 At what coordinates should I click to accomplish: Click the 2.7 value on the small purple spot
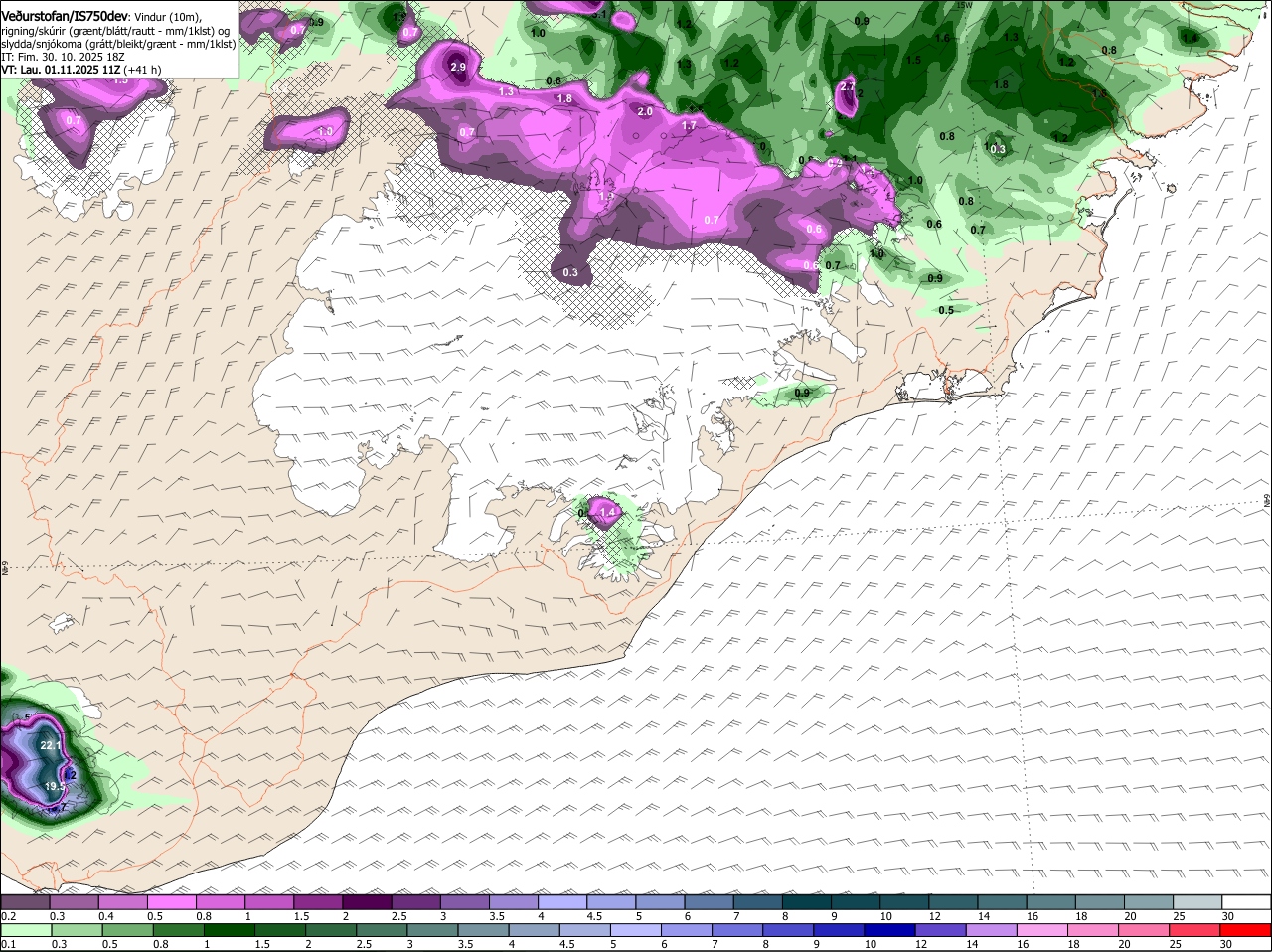pos(847,87)
